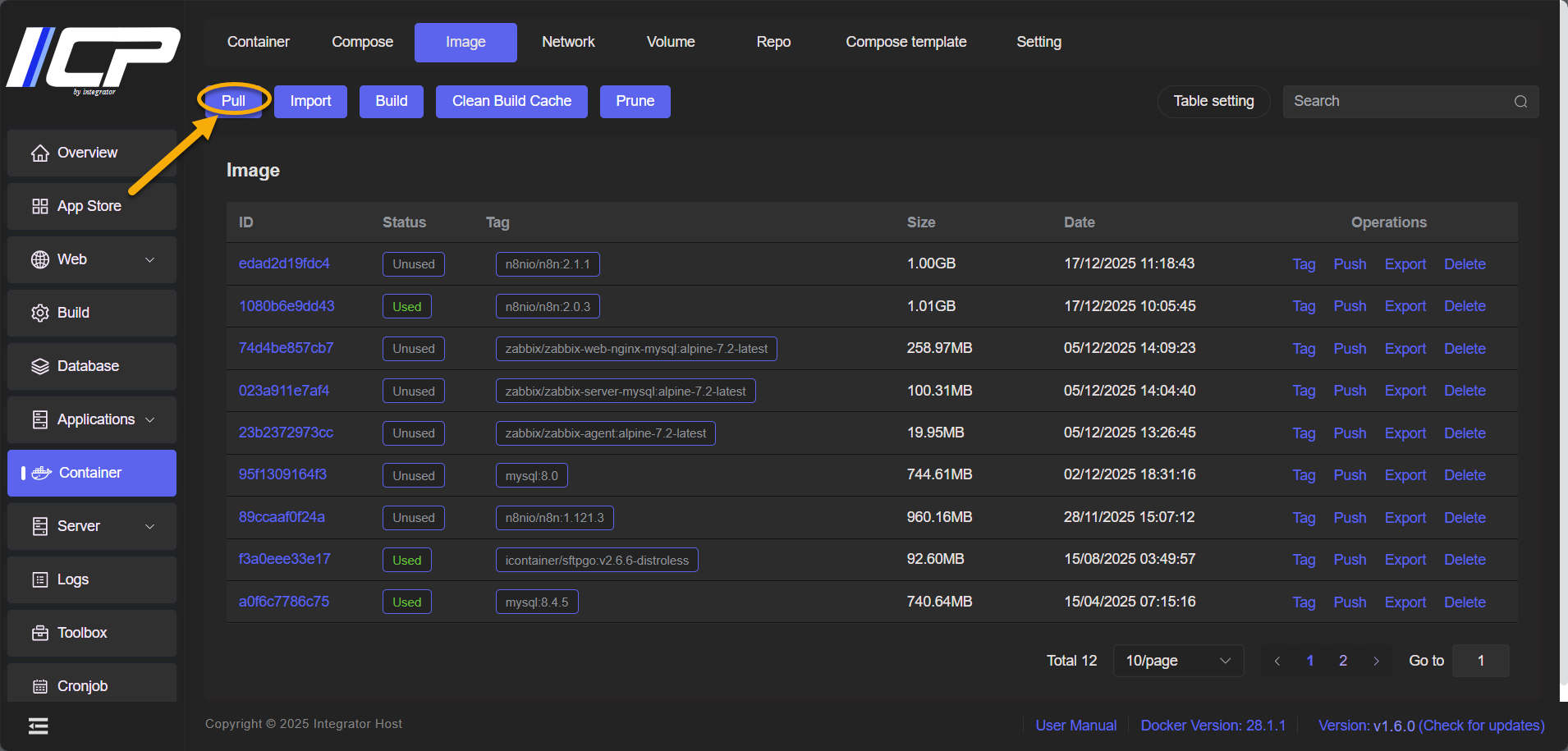
Task: Select the Build gear icon
Action: click(x=39, y=313)
